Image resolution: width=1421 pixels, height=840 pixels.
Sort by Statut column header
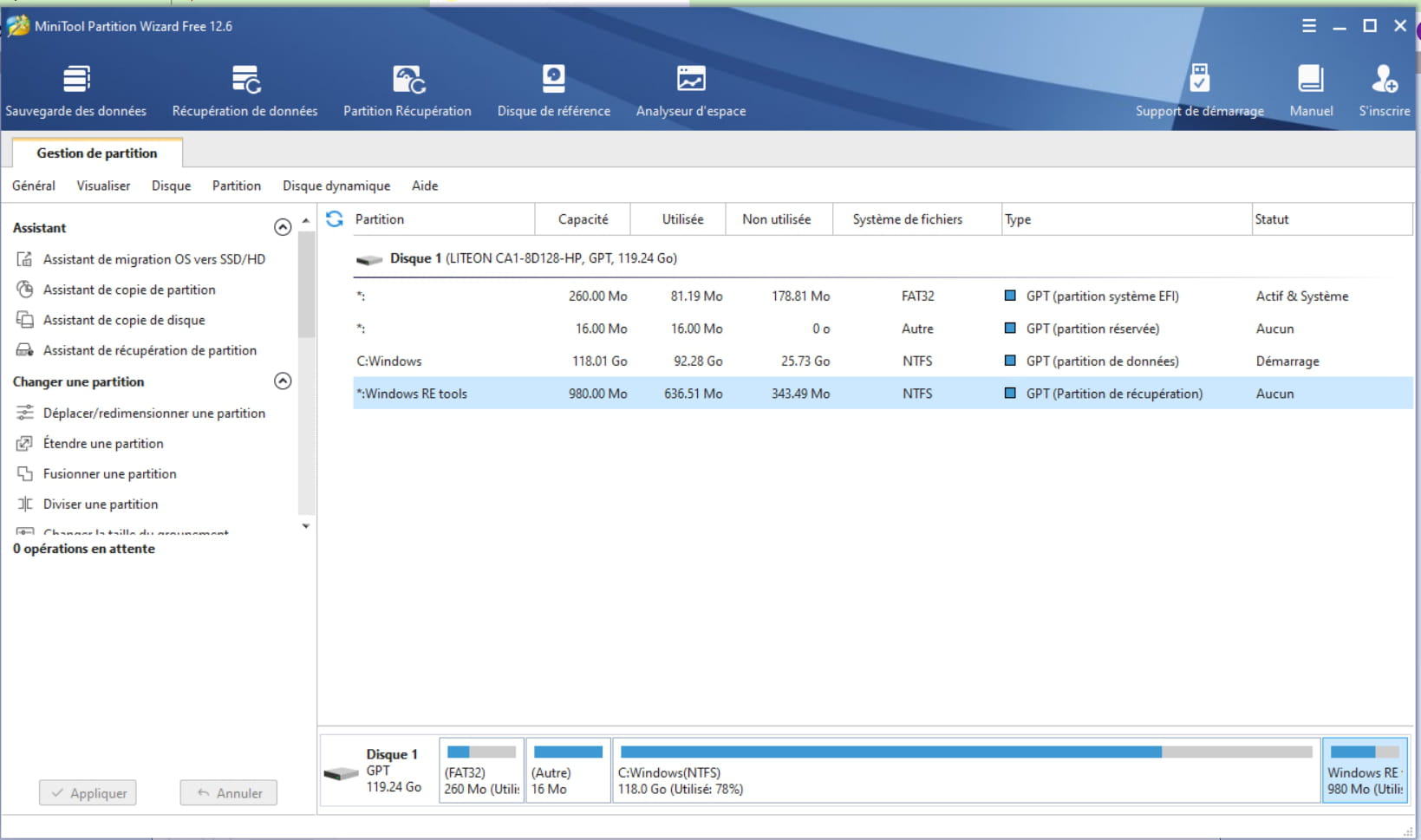(x=1332, y=219)
